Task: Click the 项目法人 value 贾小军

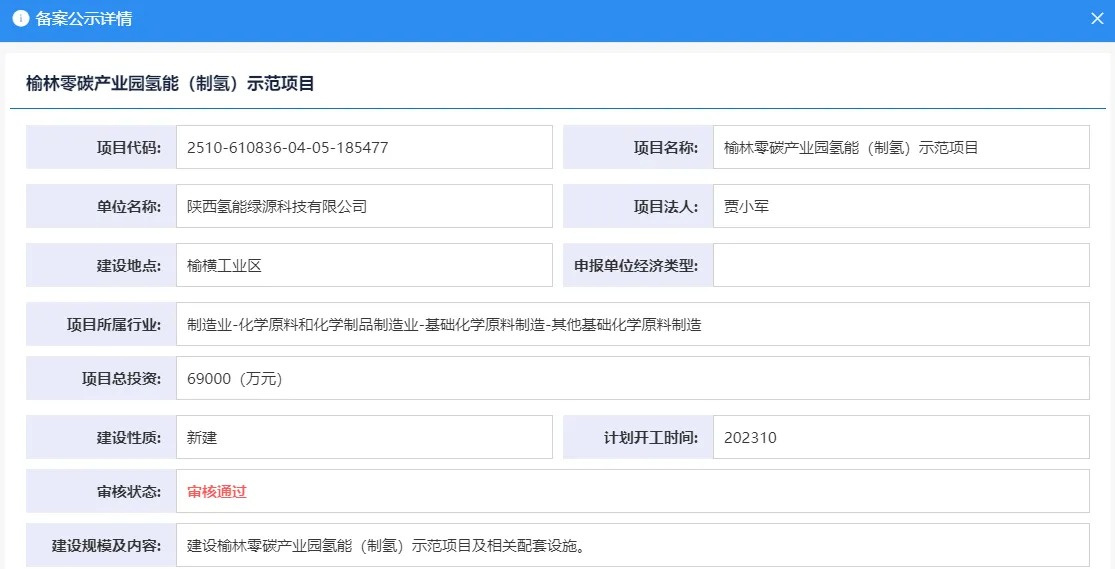Action: (746, 207)
